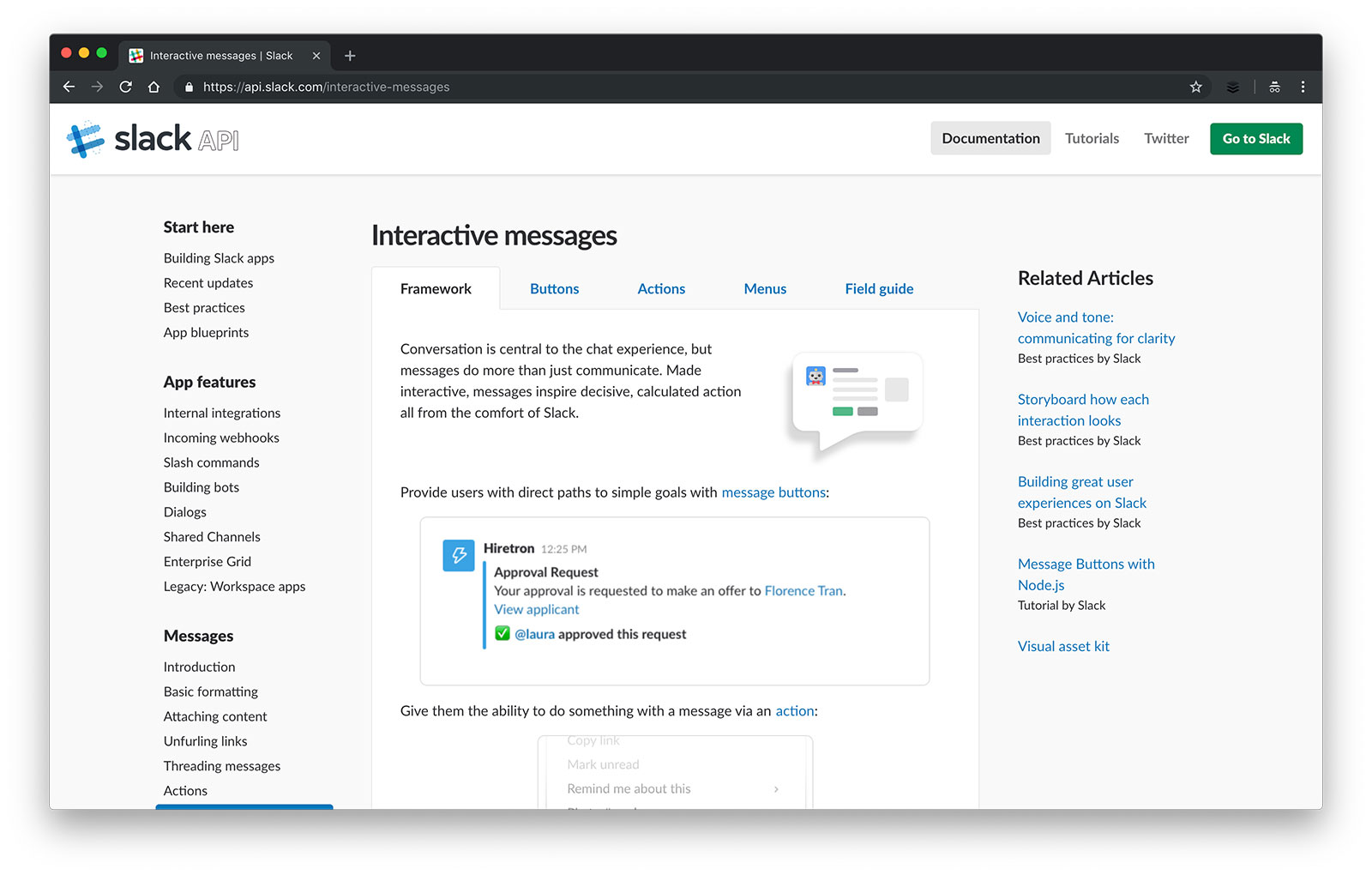Open the Visual asset kit link

1063,646
